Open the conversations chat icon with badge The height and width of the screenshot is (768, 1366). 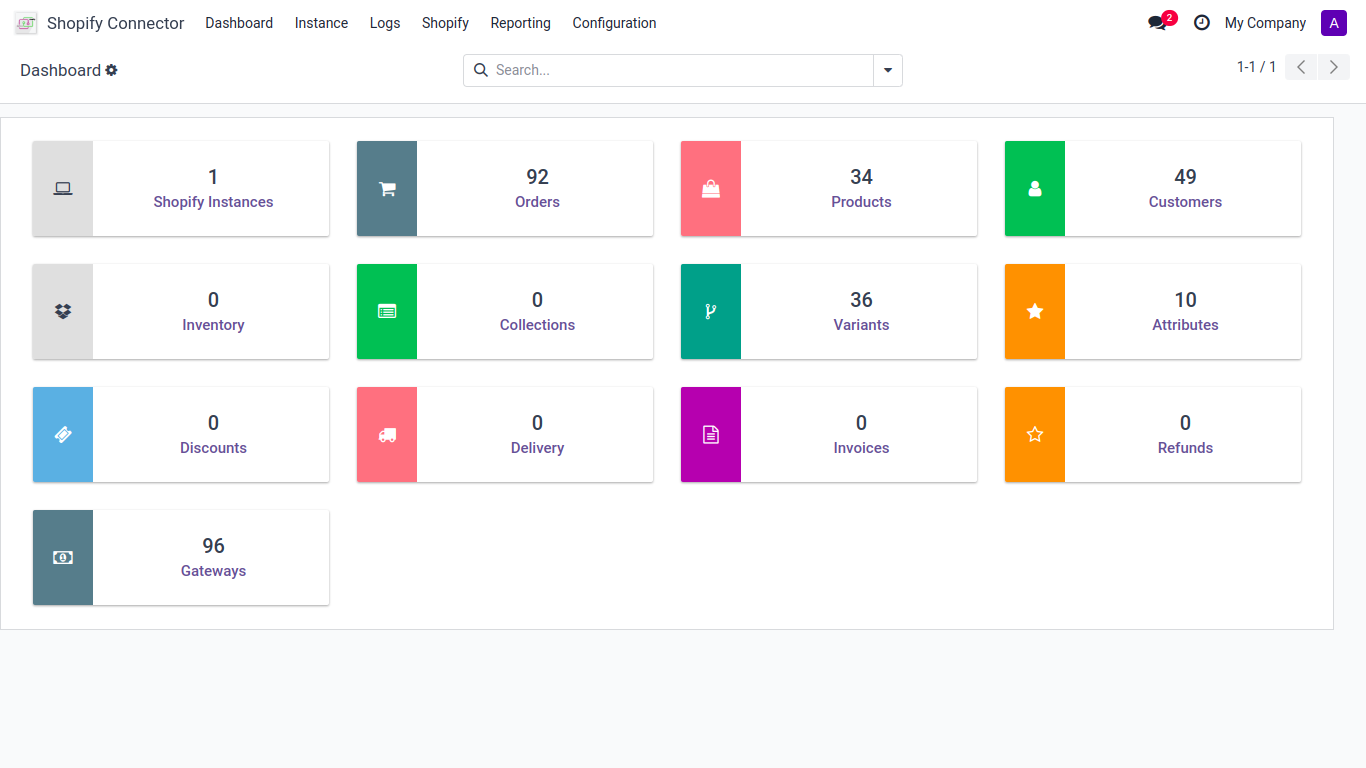pos(1158,23)
